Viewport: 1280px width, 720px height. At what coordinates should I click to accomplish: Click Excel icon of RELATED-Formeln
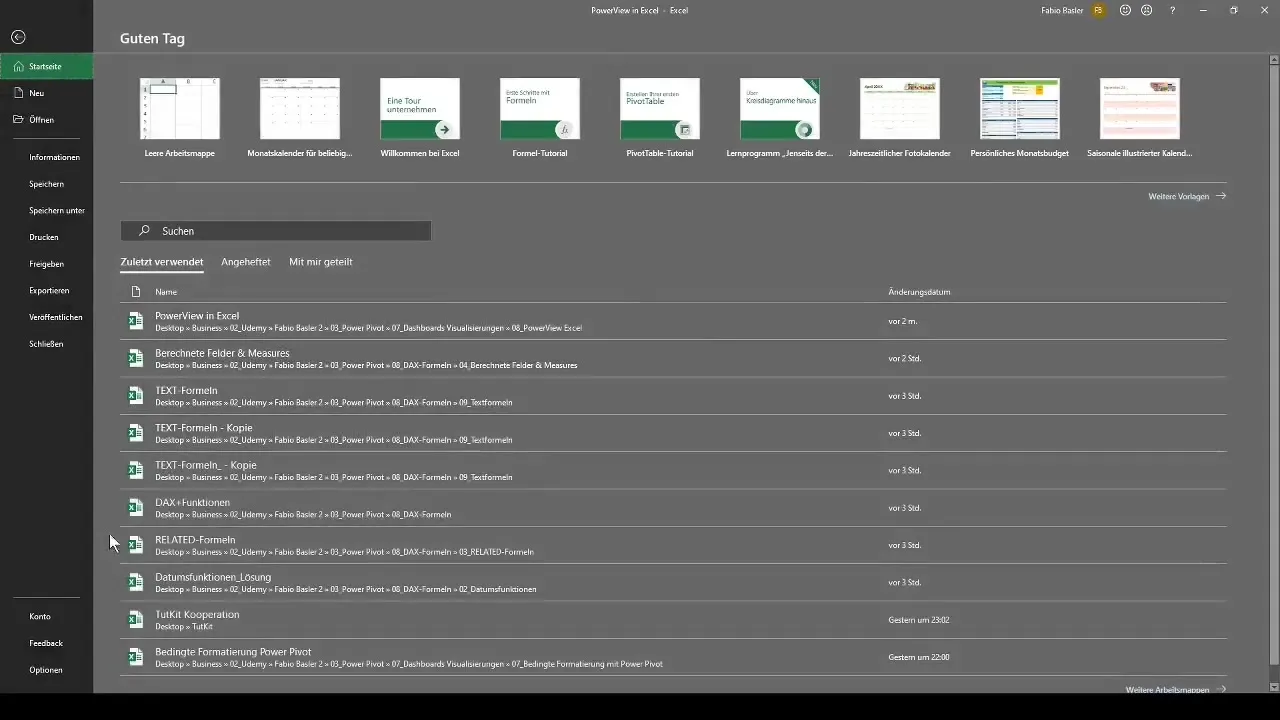pyautogui.click(x=135, y=545)
